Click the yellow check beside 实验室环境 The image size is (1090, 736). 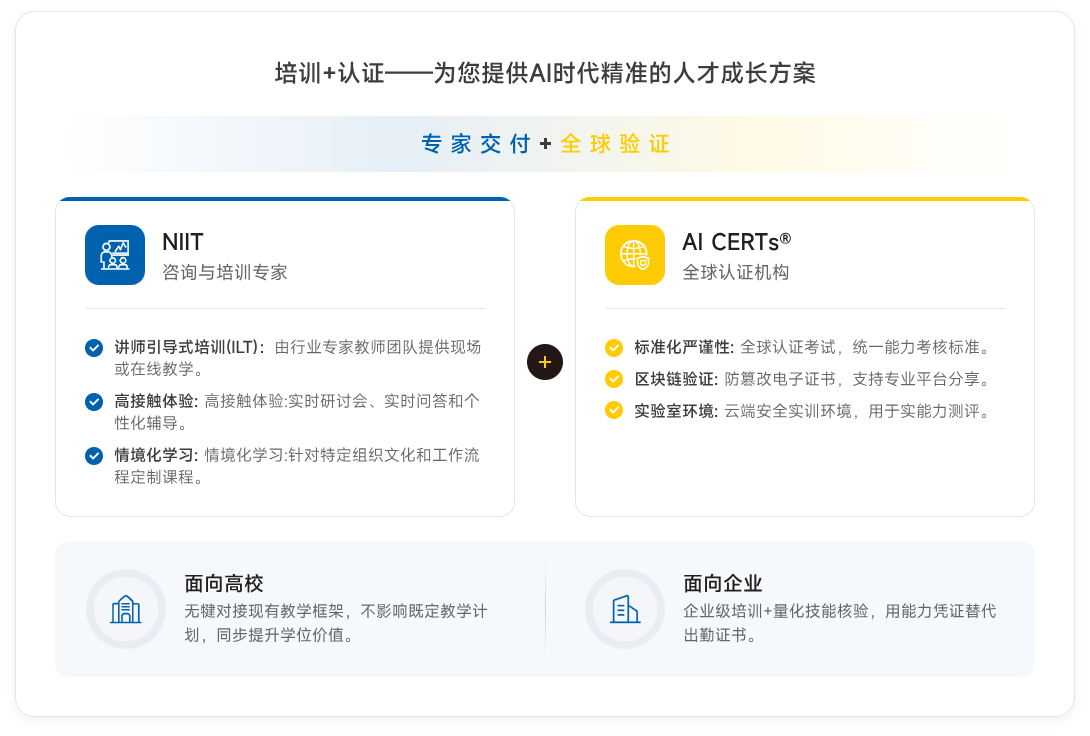pos(614,411)
